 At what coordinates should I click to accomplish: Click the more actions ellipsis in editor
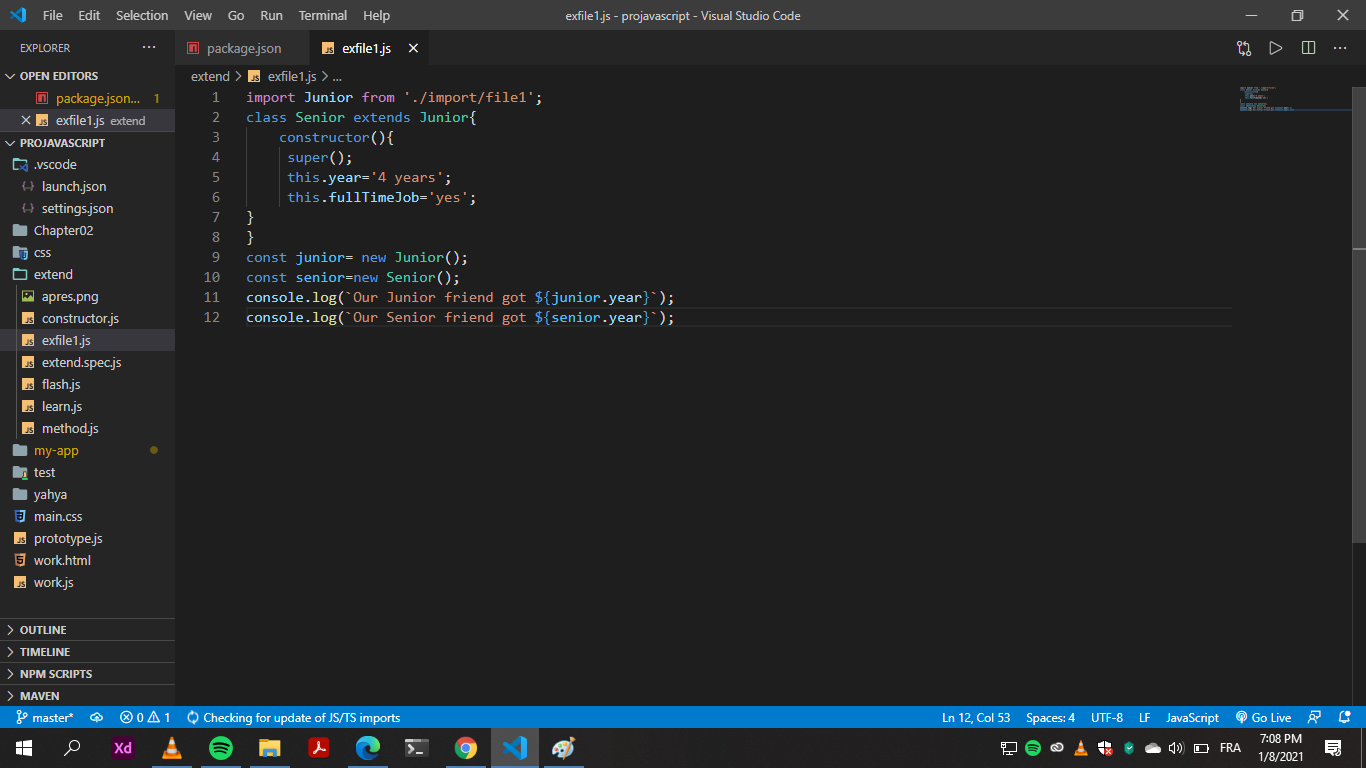1340,47
